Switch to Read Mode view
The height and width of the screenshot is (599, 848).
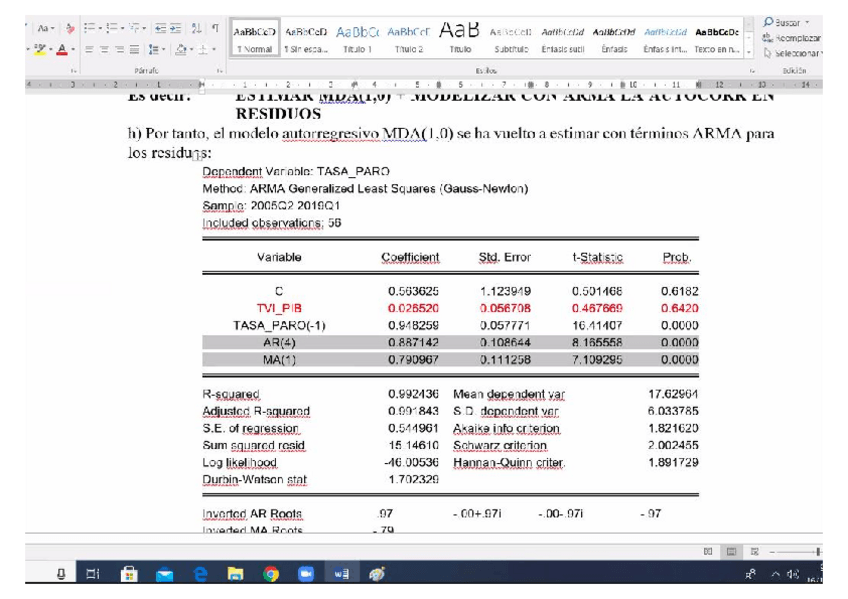[708, 551]
